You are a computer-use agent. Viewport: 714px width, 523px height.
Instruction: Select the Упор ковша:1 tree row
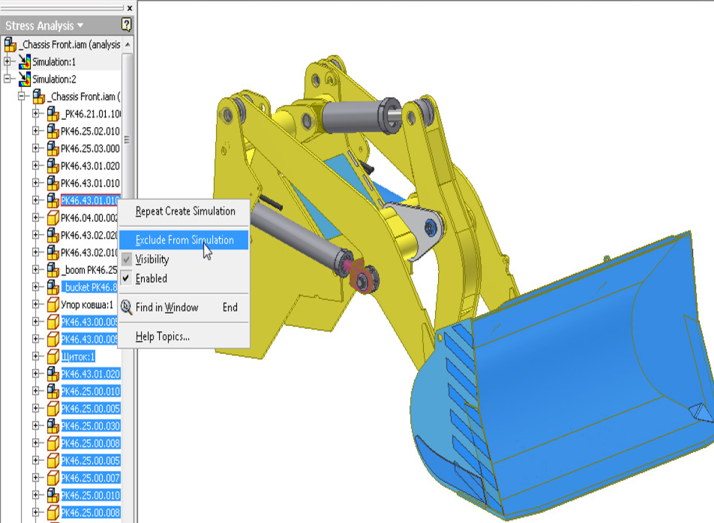(x=87, y=305)
